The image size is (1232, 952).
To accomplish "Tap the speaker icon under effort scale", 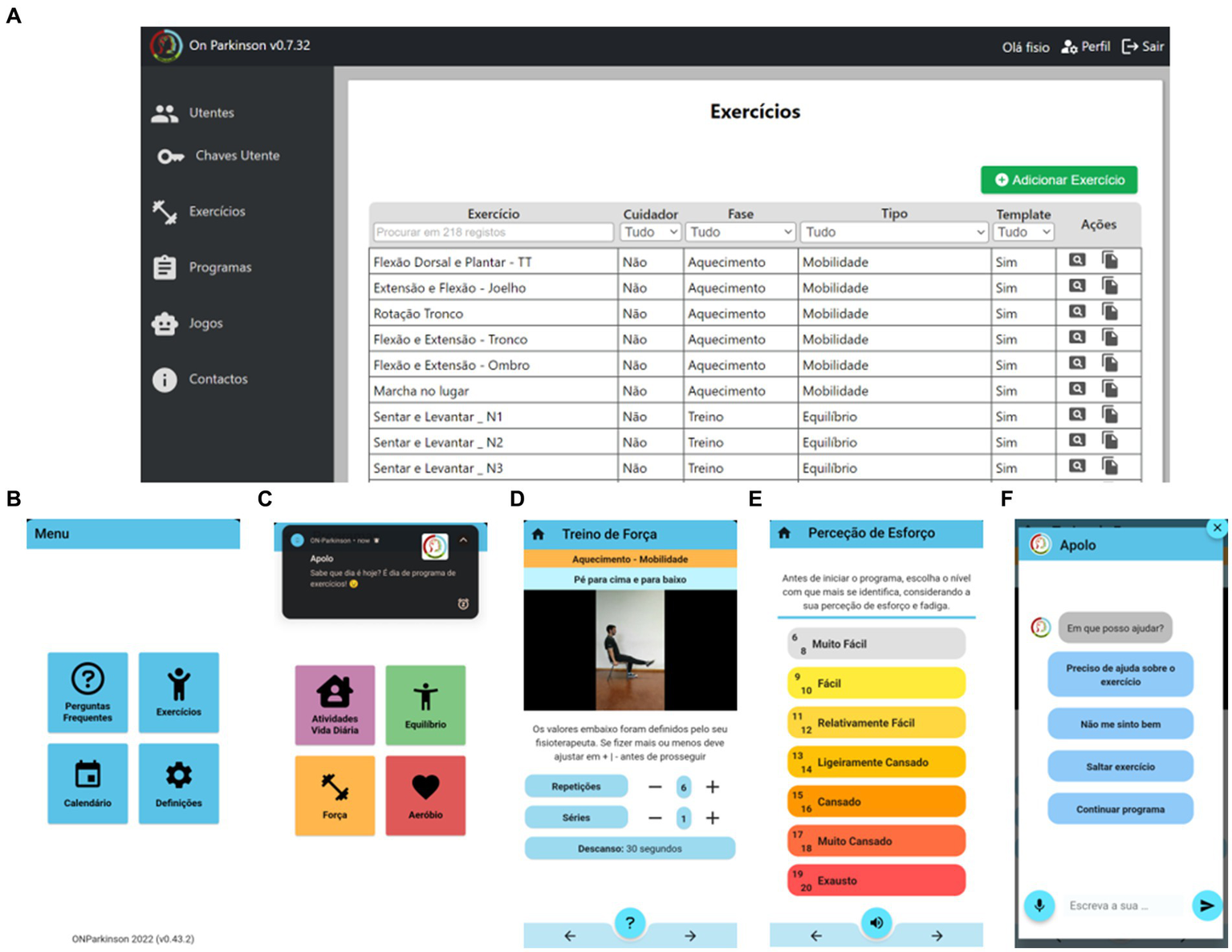I will 876,923.
